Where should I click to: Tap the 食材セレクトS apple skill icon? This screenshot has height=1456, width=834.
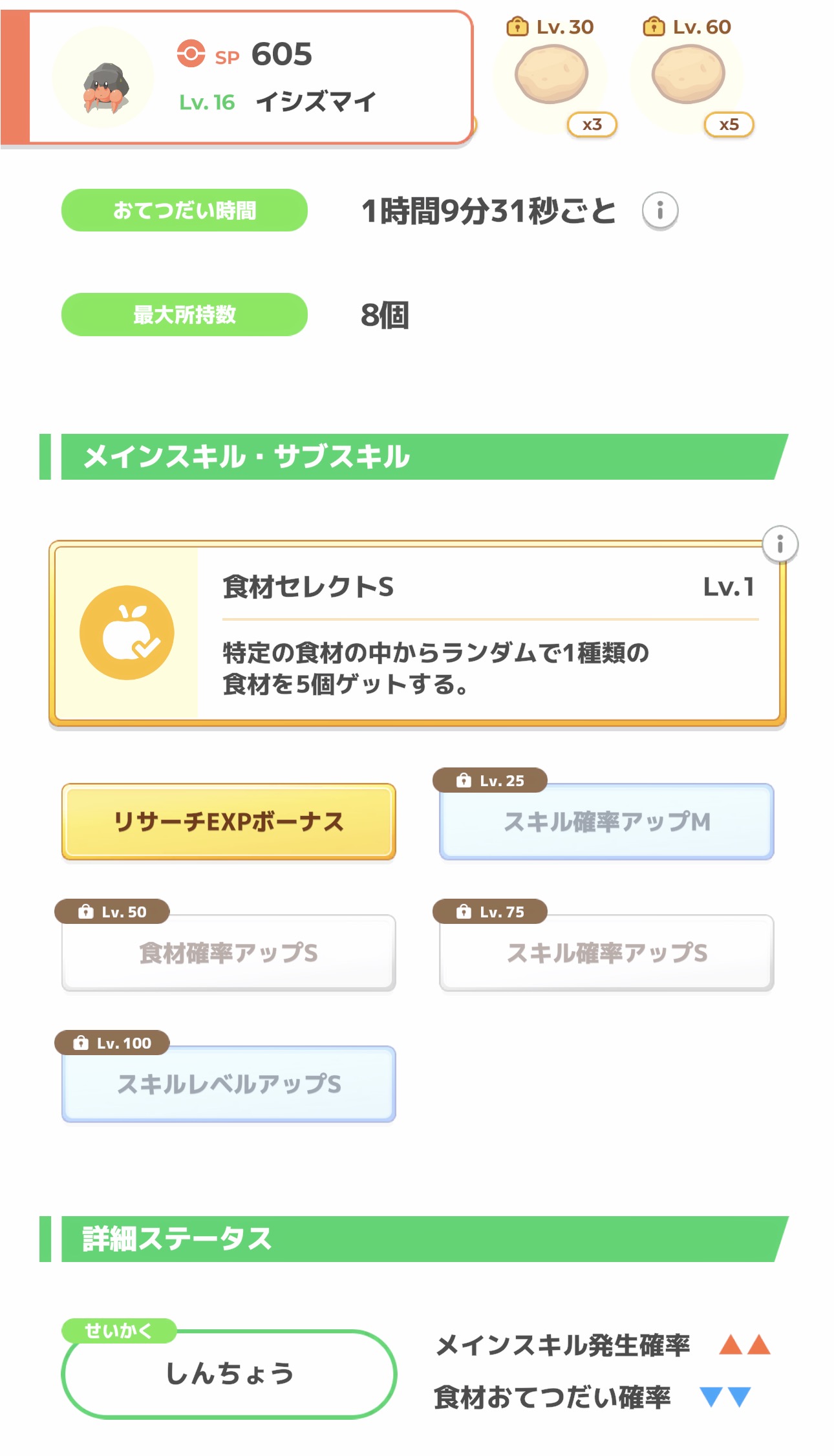[127, 632]
